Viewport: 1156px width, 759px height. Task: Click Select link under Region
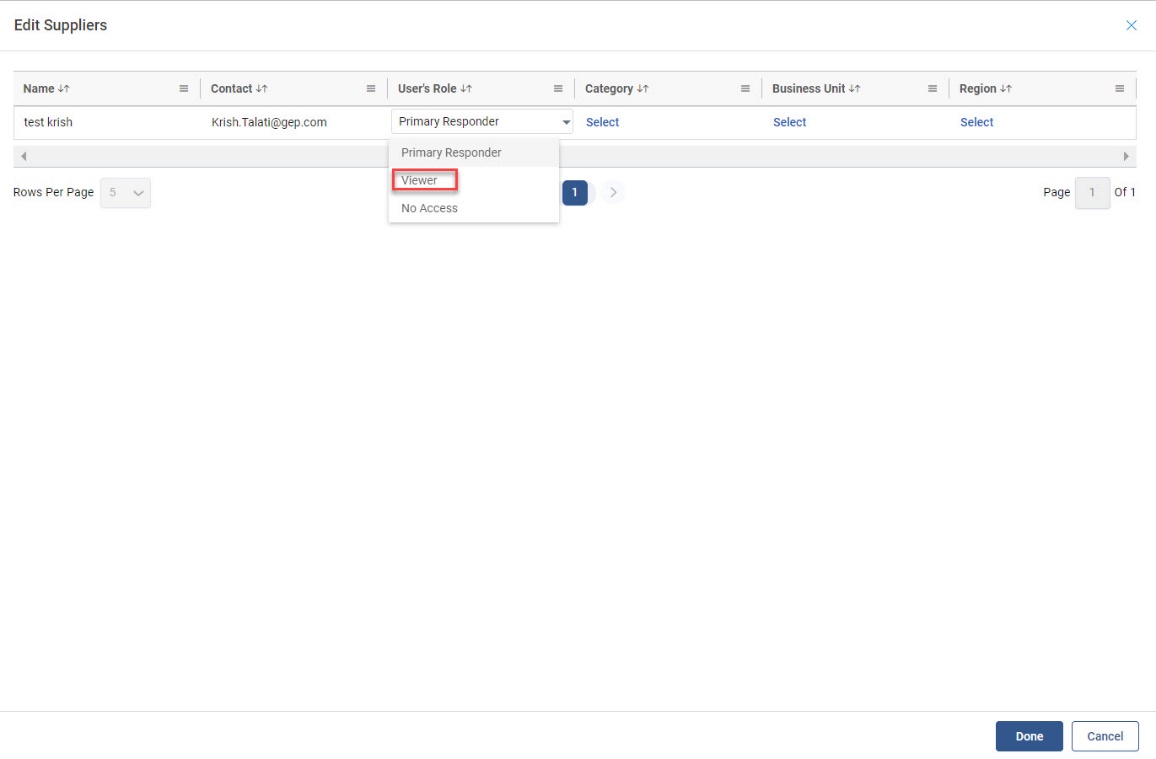tap(976, 122)
